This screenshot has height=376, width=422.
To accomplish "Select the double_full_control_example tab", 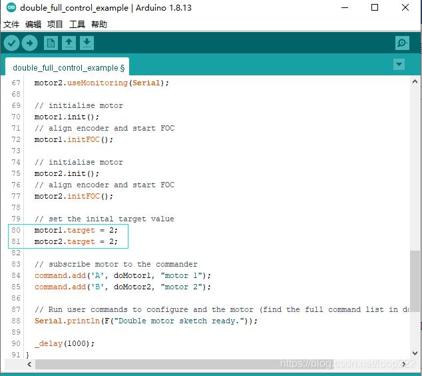I will click(68, 68).
